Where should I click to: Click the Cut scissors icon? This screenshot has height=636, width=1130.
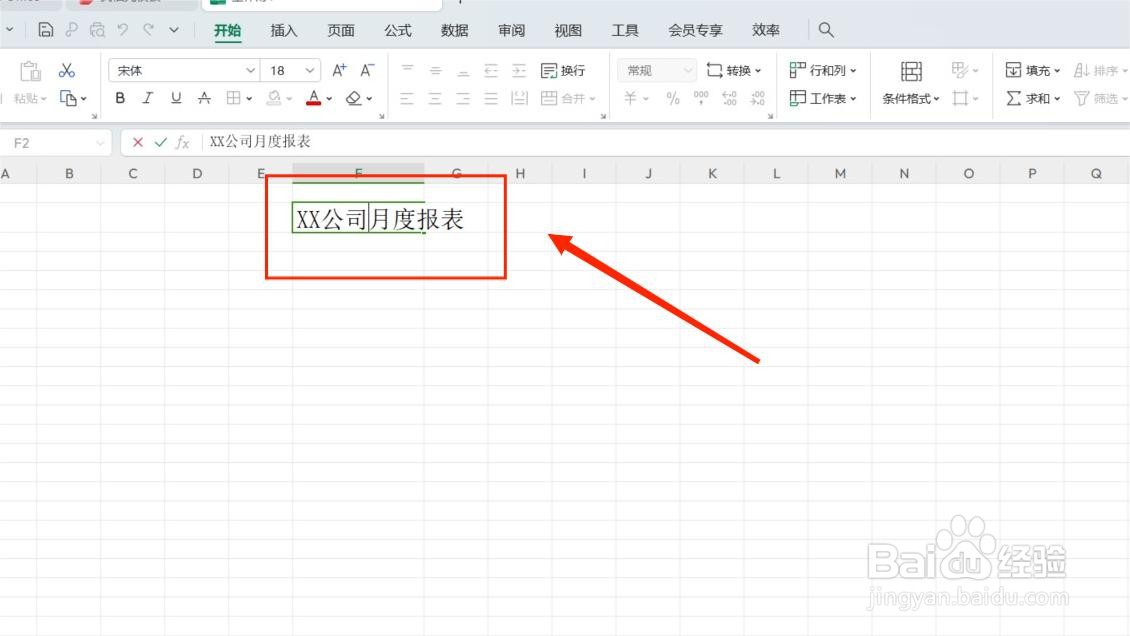[x=67, y=70]
